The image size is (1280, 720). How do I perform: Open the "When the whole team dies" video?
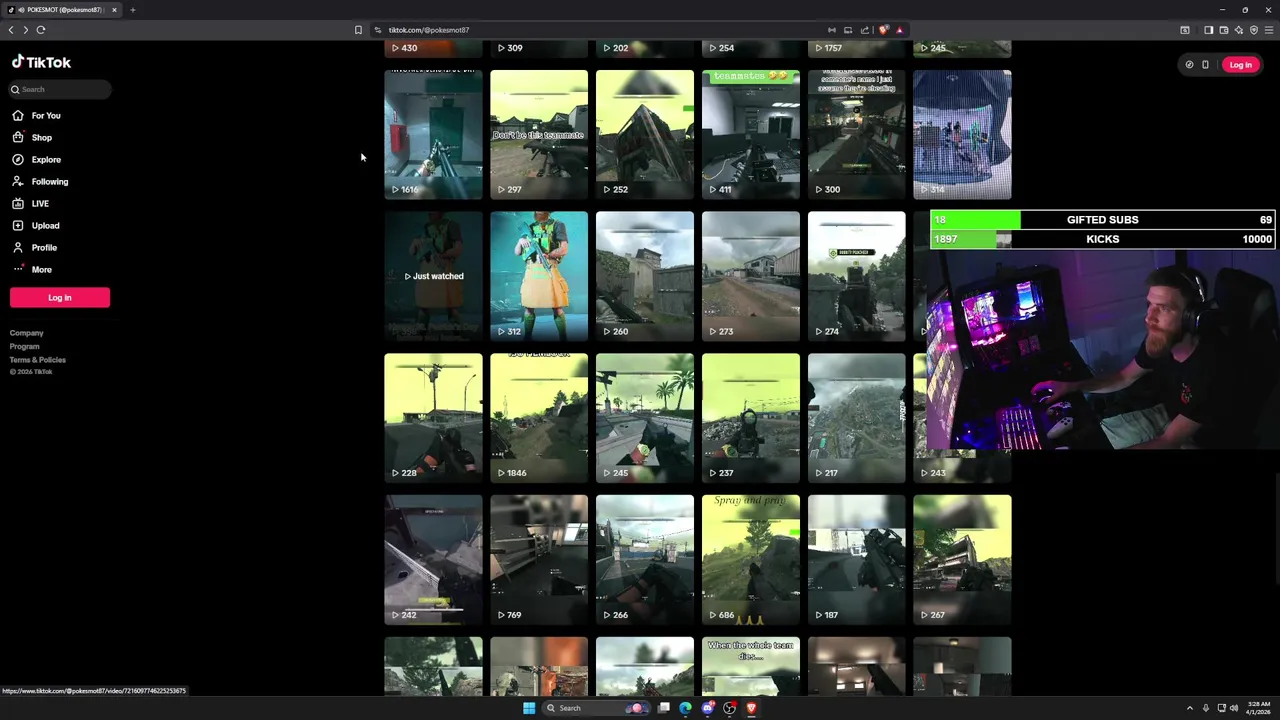[x=751, y=666]
